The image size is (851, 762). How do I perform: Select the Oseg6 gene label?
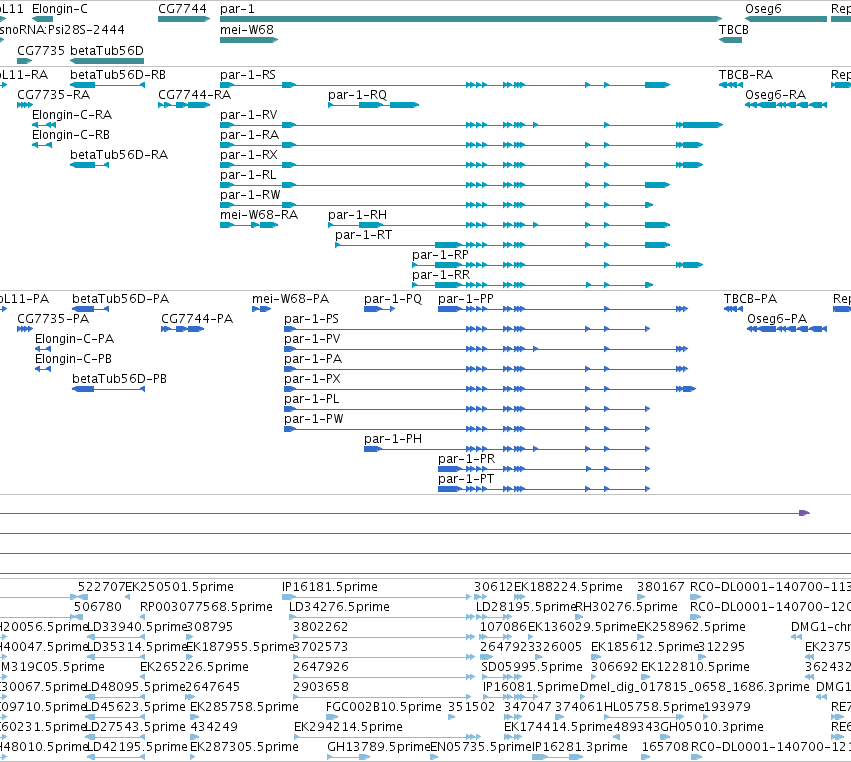763,9
